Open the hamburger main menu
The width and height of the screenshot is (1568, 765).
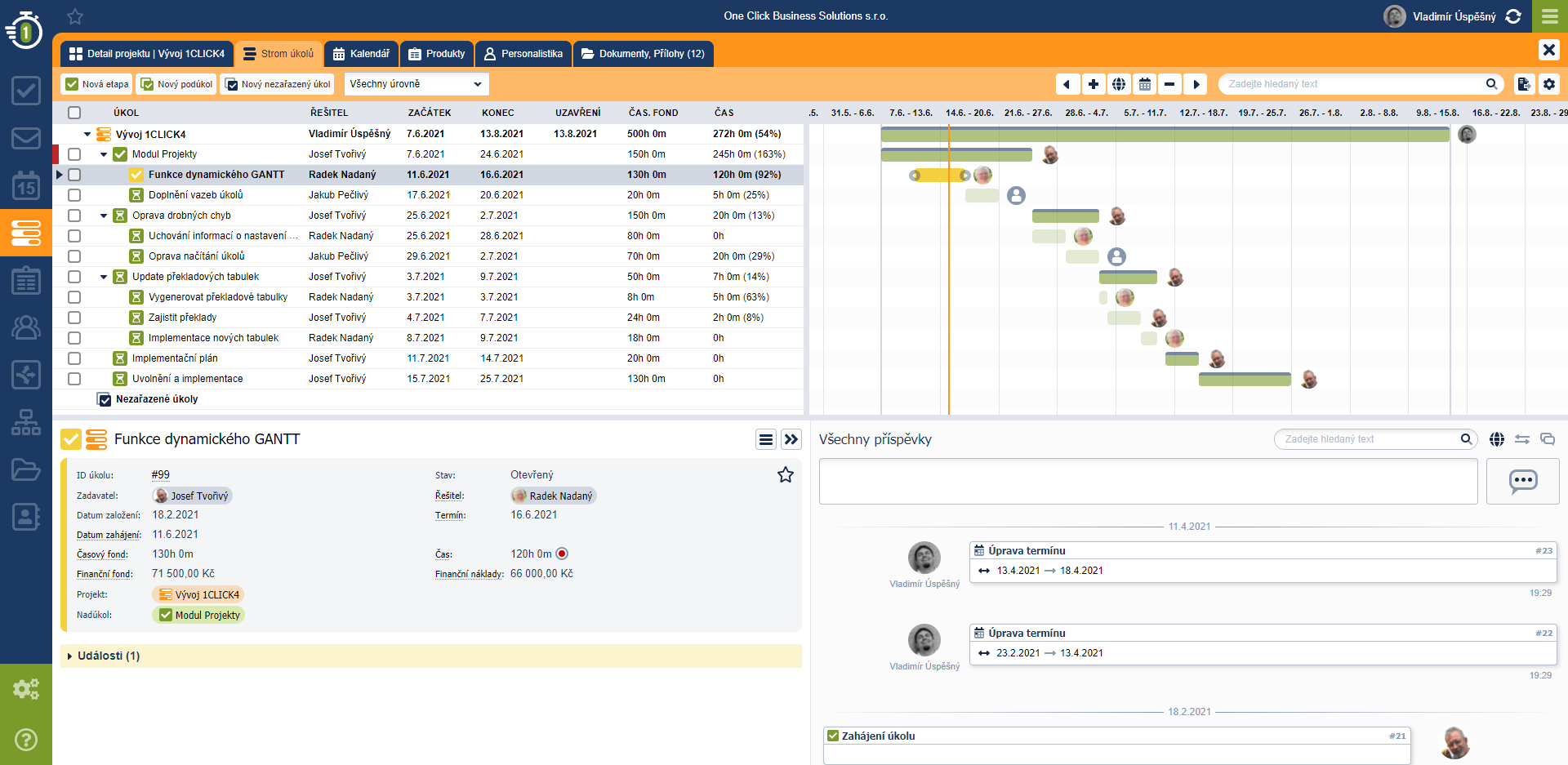point(1549,16)
